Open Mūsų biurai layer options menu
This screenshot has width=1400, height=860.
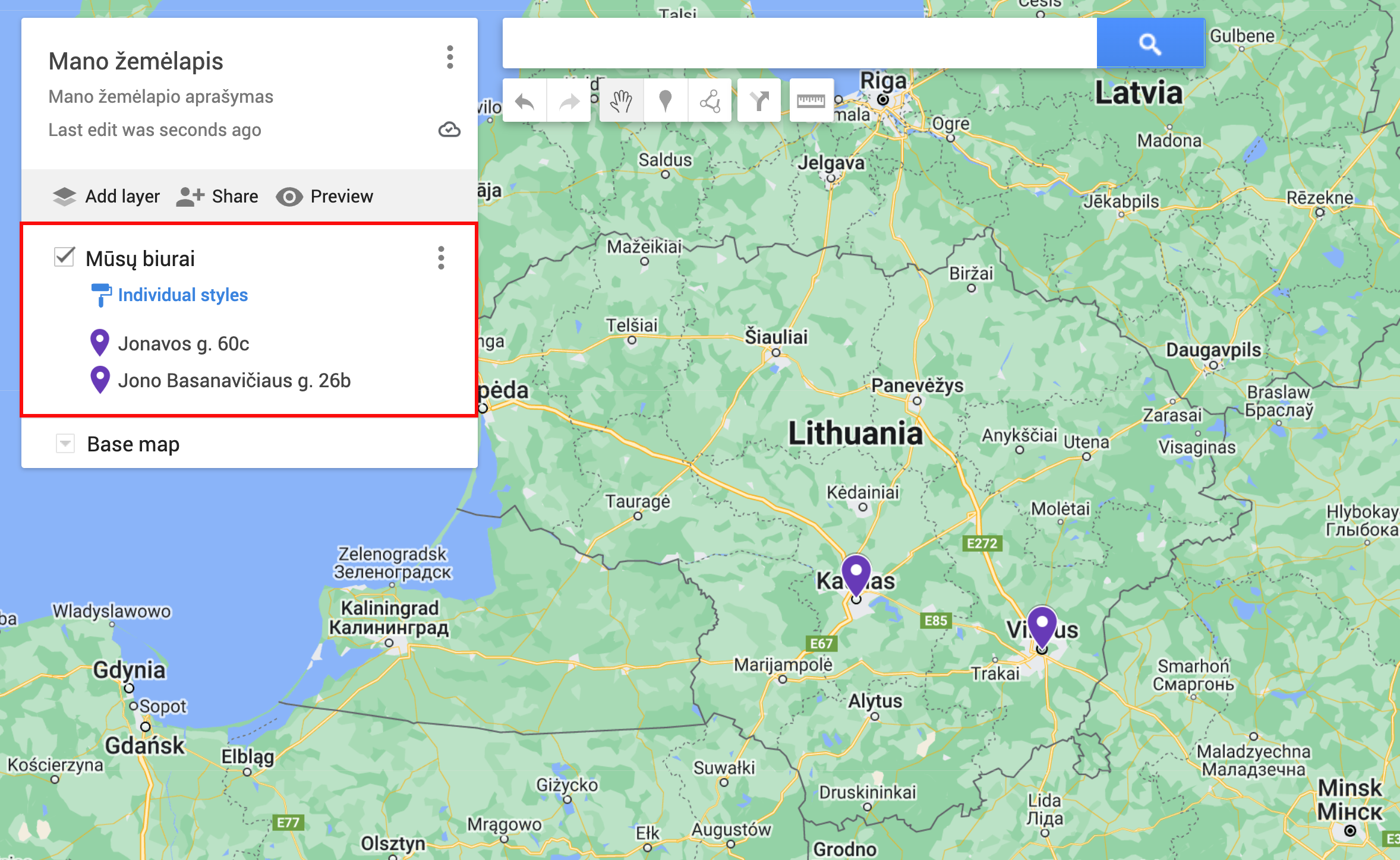[x=441, y=258]
